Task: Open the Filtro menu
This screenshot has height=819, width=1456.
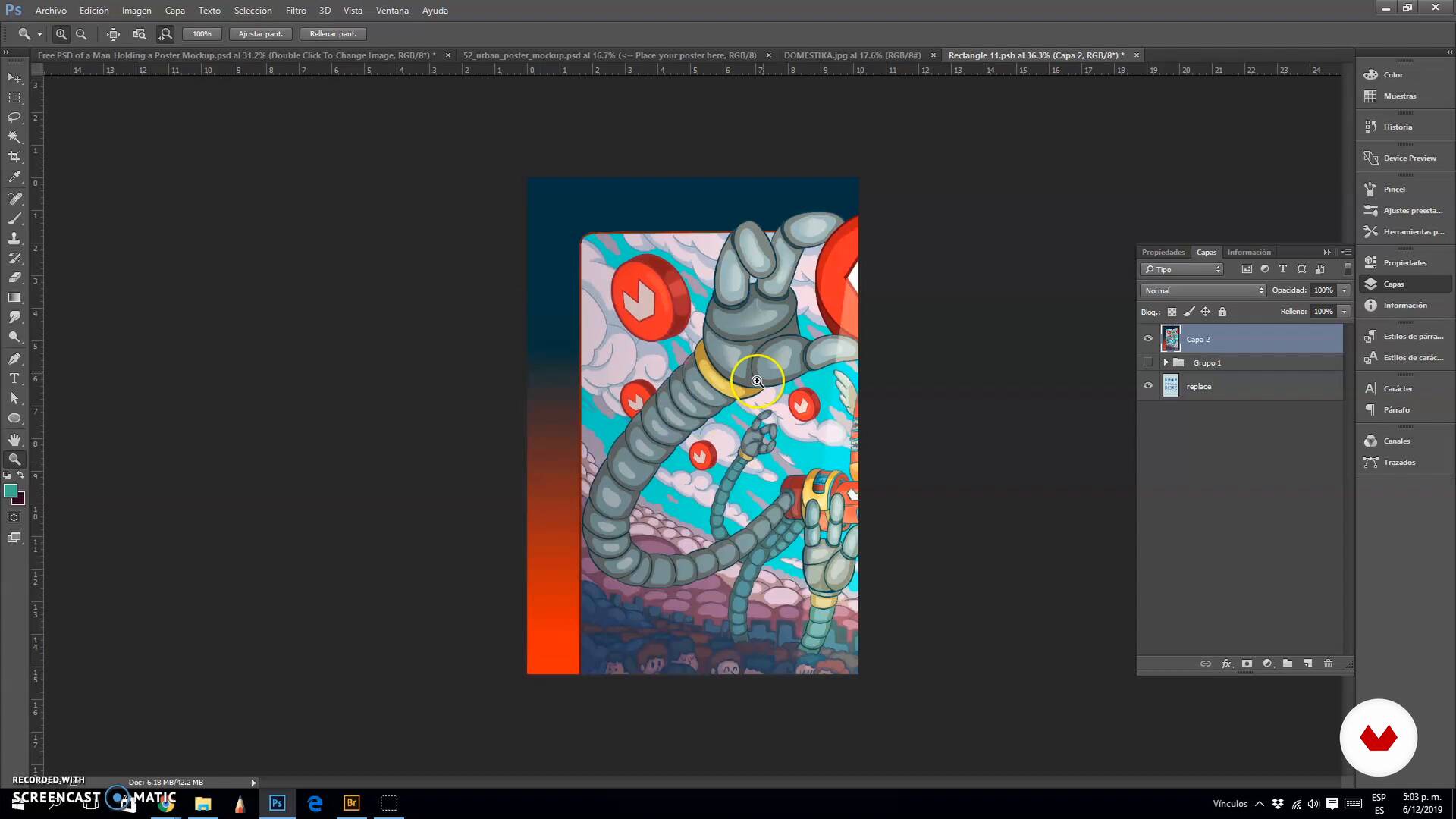Action: pos(296,11)
